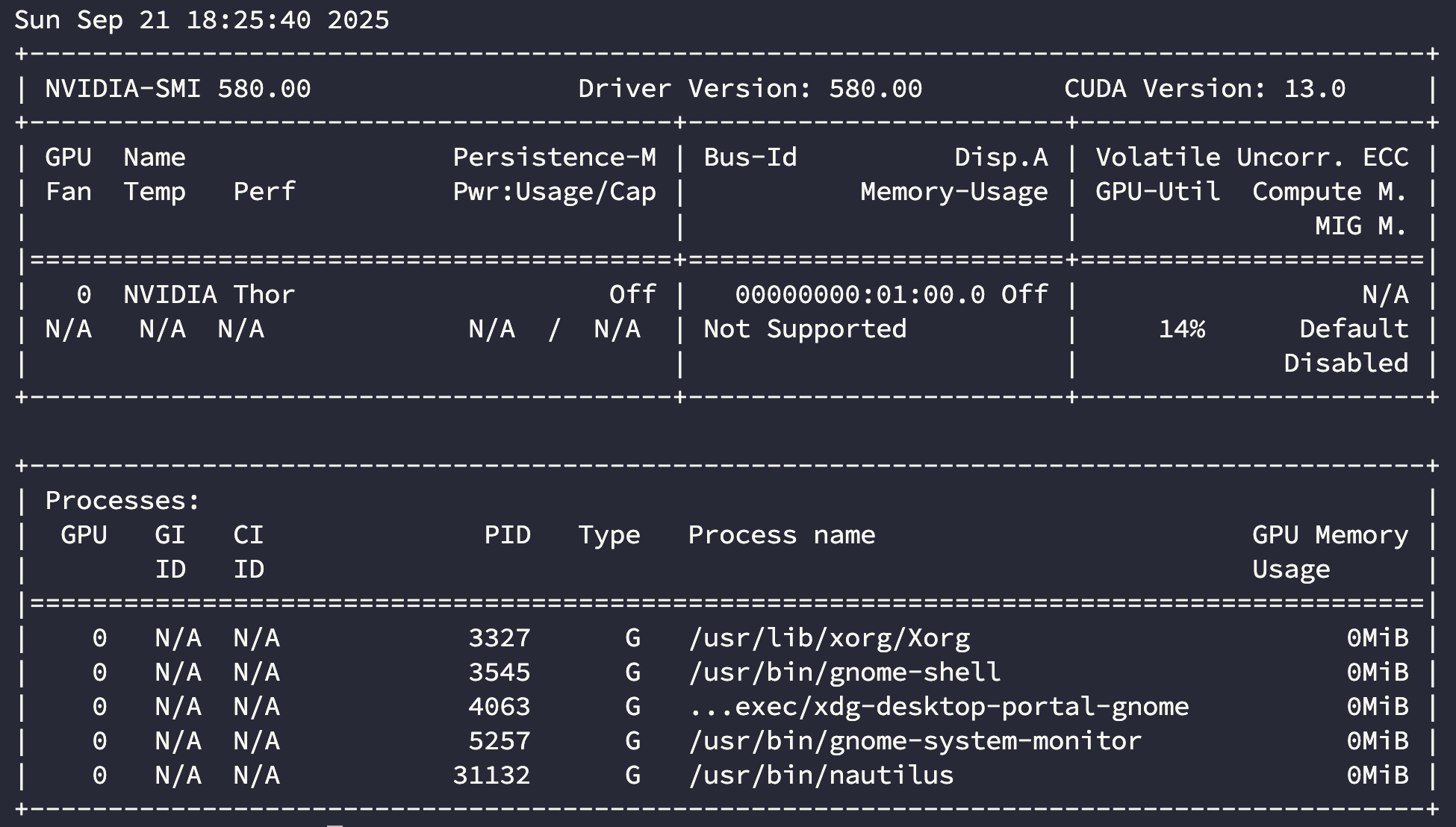Click the Process name column header
Viewport: 1456px width, 827px height.
click(782, 535)
